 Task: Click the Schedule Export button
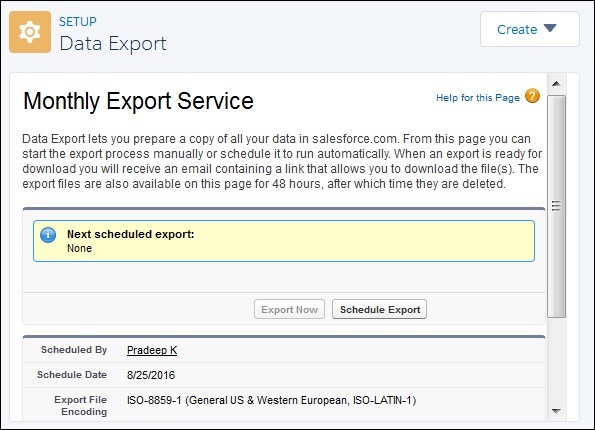pyautogui.click(x=379, y=309)
